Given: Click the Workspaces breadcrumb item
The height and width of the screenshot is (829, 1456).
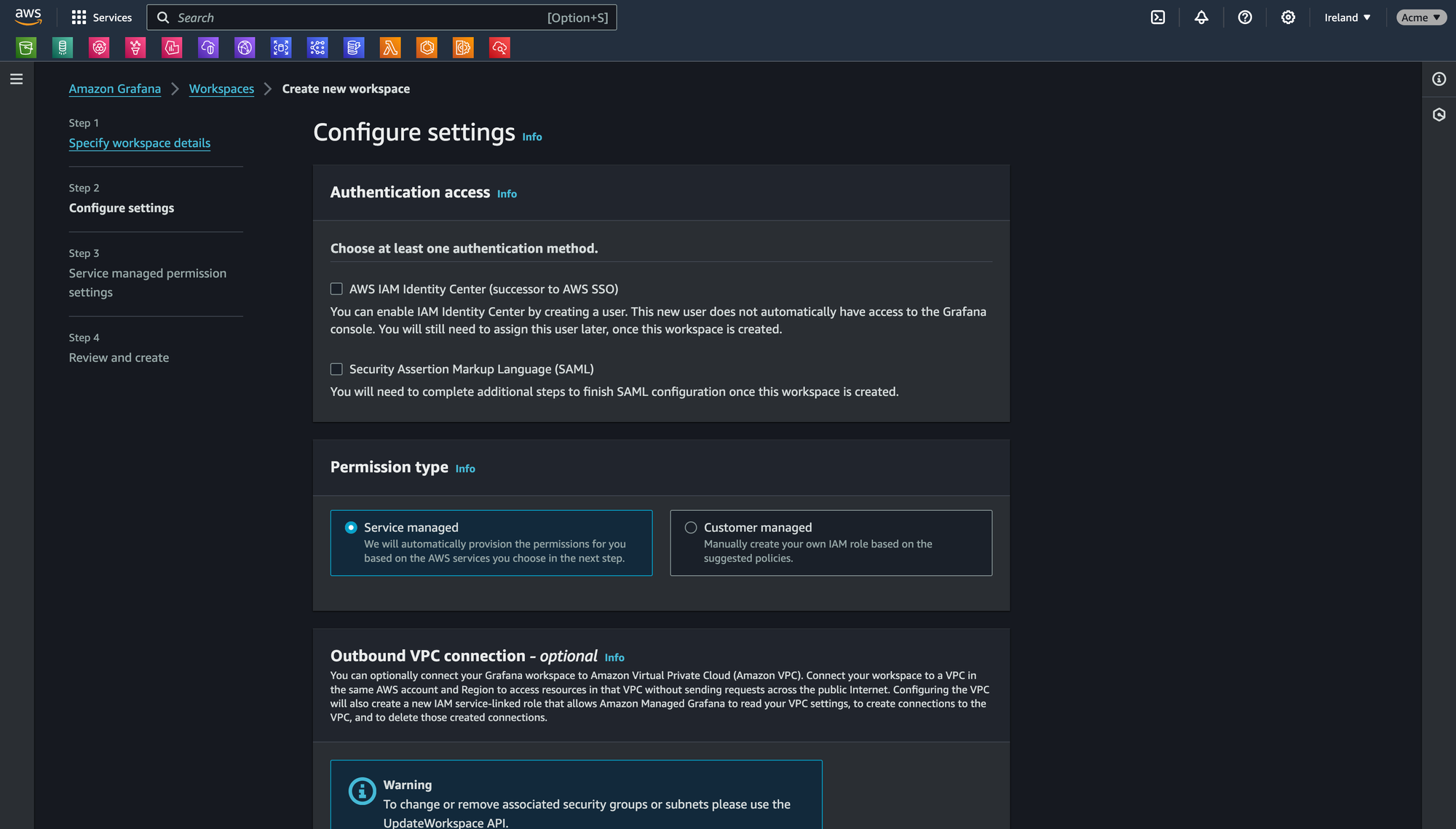Looking at the screenshot, I should click(221, 88).
